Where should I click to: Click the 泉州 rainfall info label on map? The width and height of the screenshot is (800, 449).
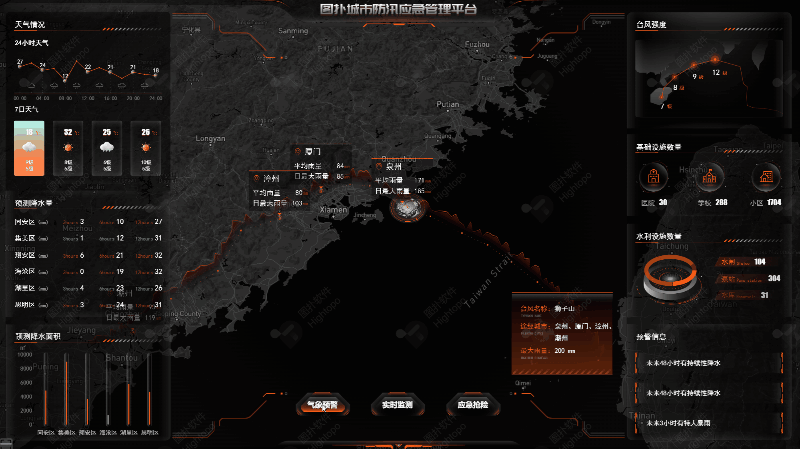[x=403, y=179]
